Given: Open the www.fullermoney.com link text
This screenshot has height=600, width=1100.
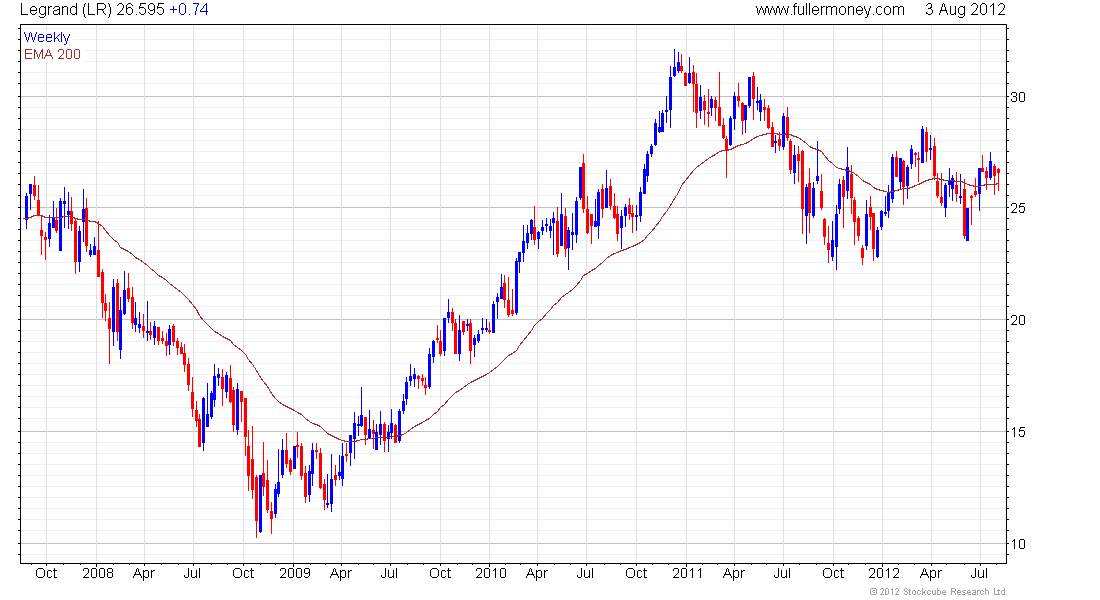Looking at the screenshot, I should (x=830, y=10).
